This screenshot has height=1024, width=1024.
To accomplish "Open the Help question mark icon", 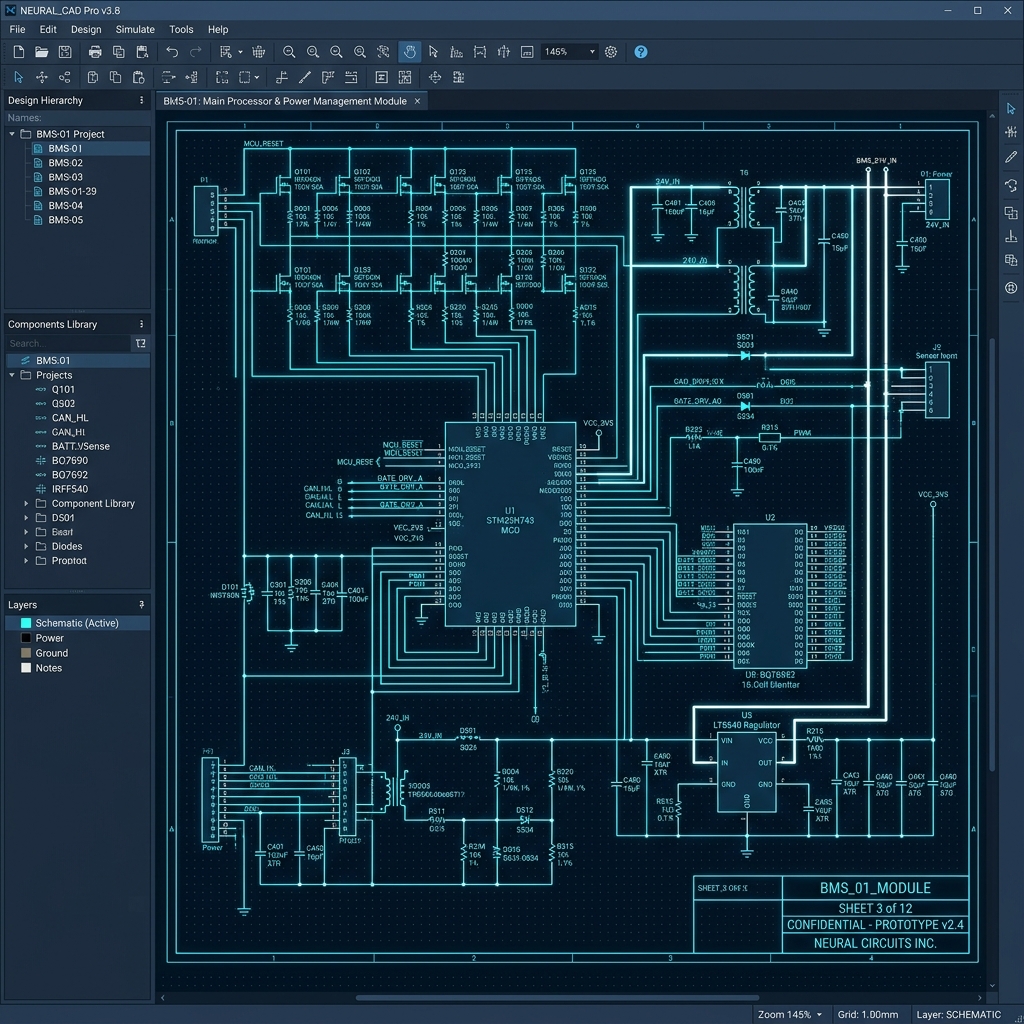I will tap(641, 52).
